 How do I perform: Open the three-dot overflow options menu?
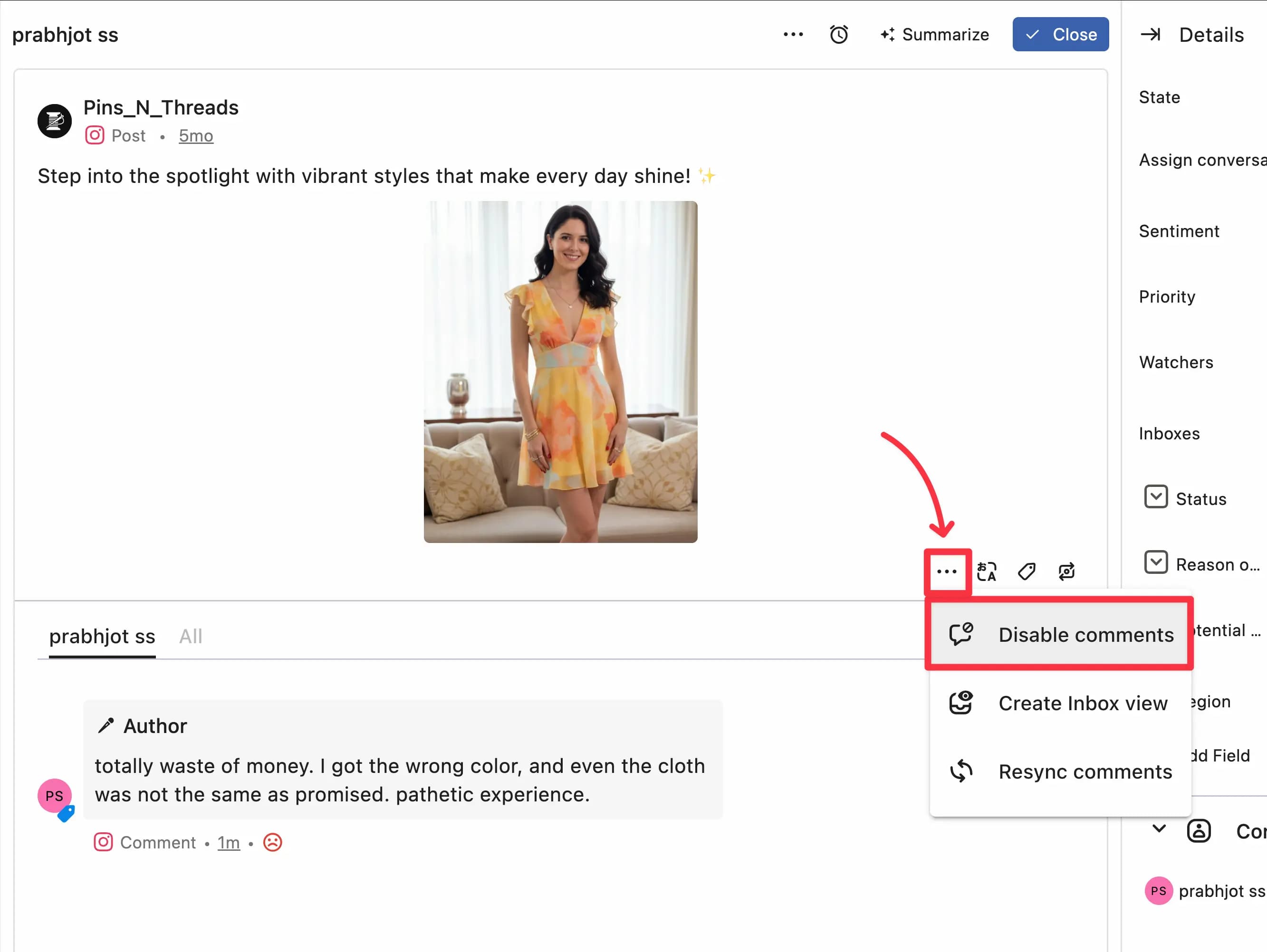[947, 571]
